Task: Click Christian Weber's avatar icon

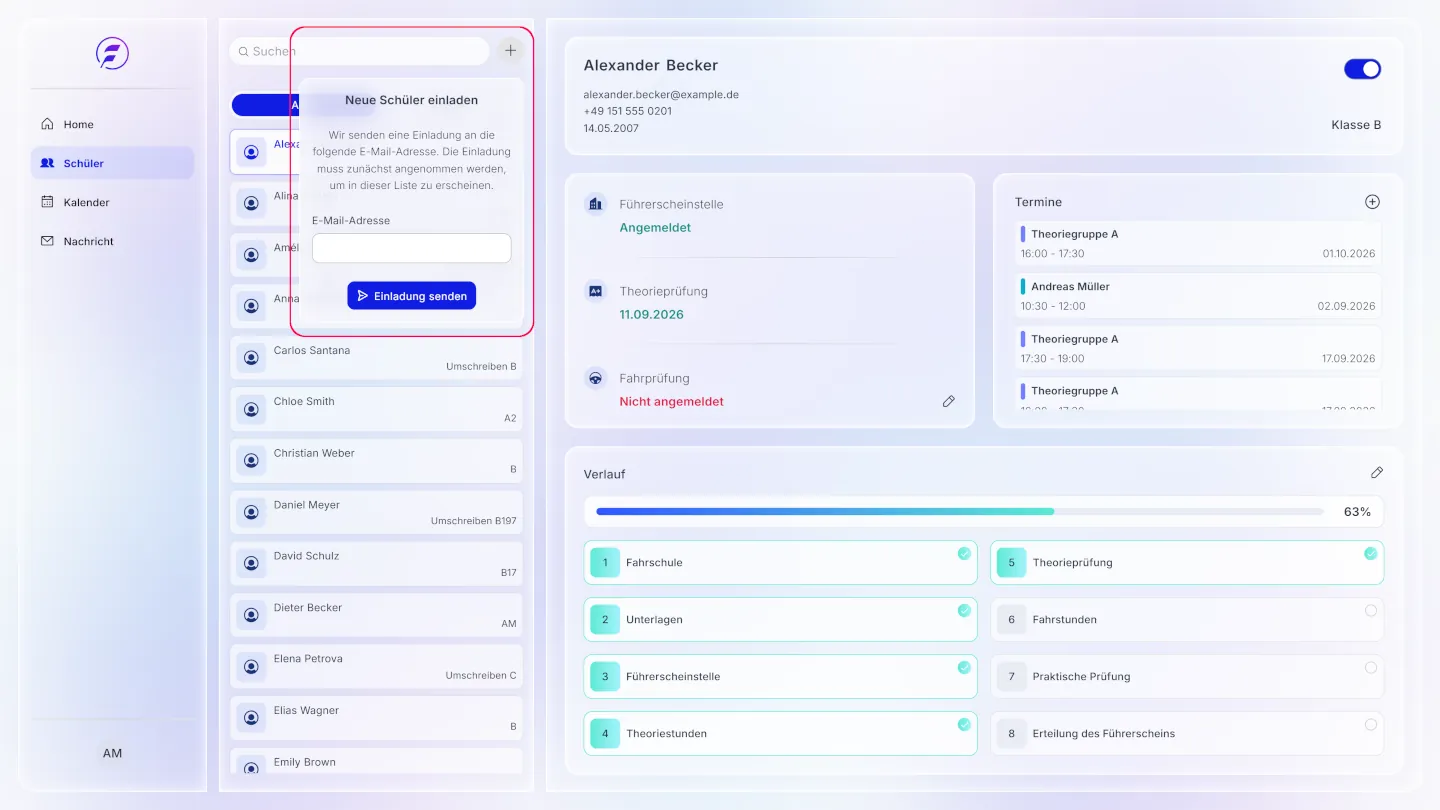Action: click(251, 461)
